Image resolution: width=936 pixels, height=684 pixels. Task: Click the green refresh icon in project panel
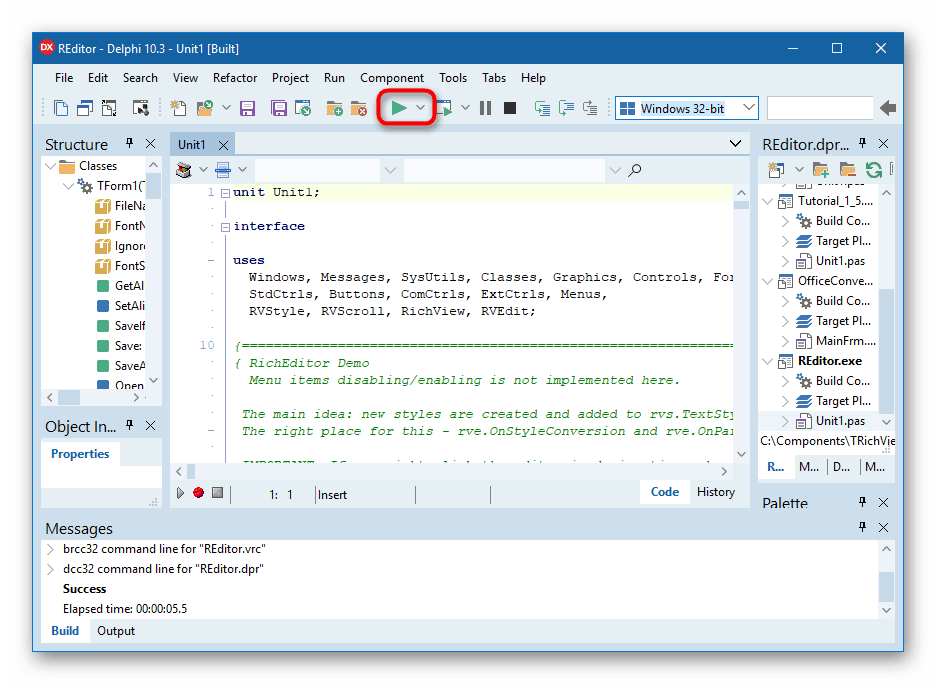point(874,170)
